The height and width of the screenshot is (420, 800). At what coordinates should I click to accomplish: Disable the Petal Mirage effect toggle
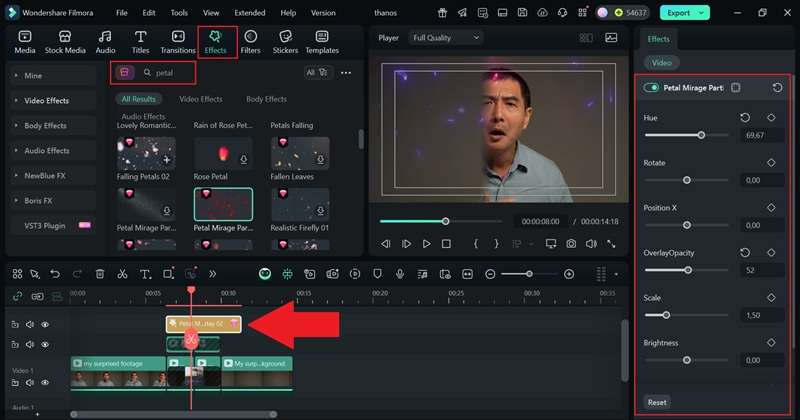[x=651, y=88]
